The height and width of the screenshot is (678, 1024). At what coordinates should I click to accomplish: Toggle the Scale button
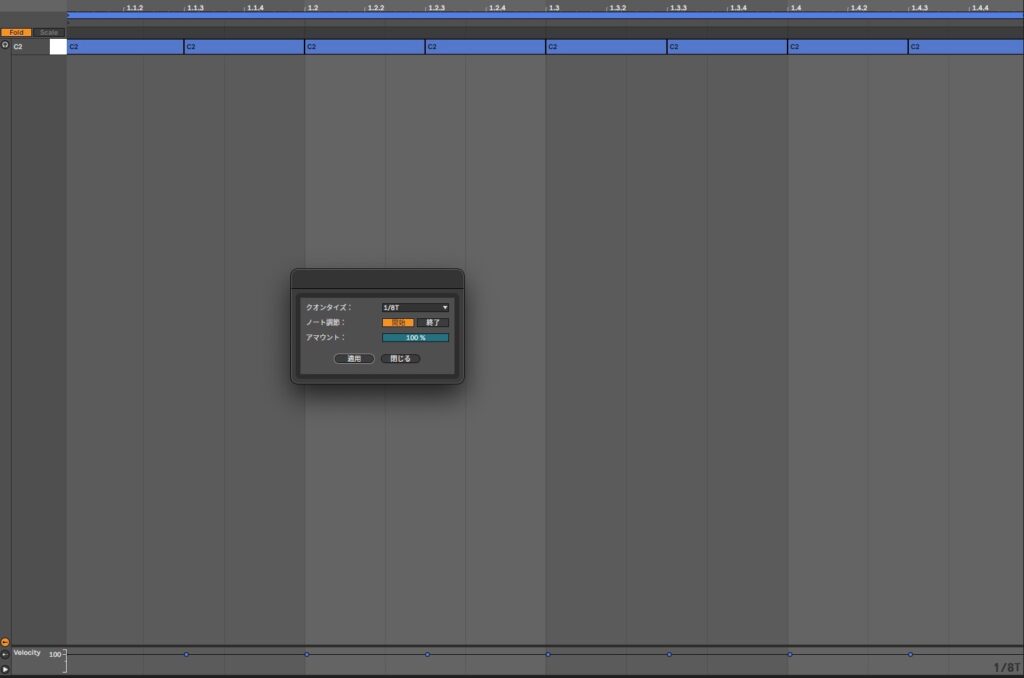pos(49,32)
